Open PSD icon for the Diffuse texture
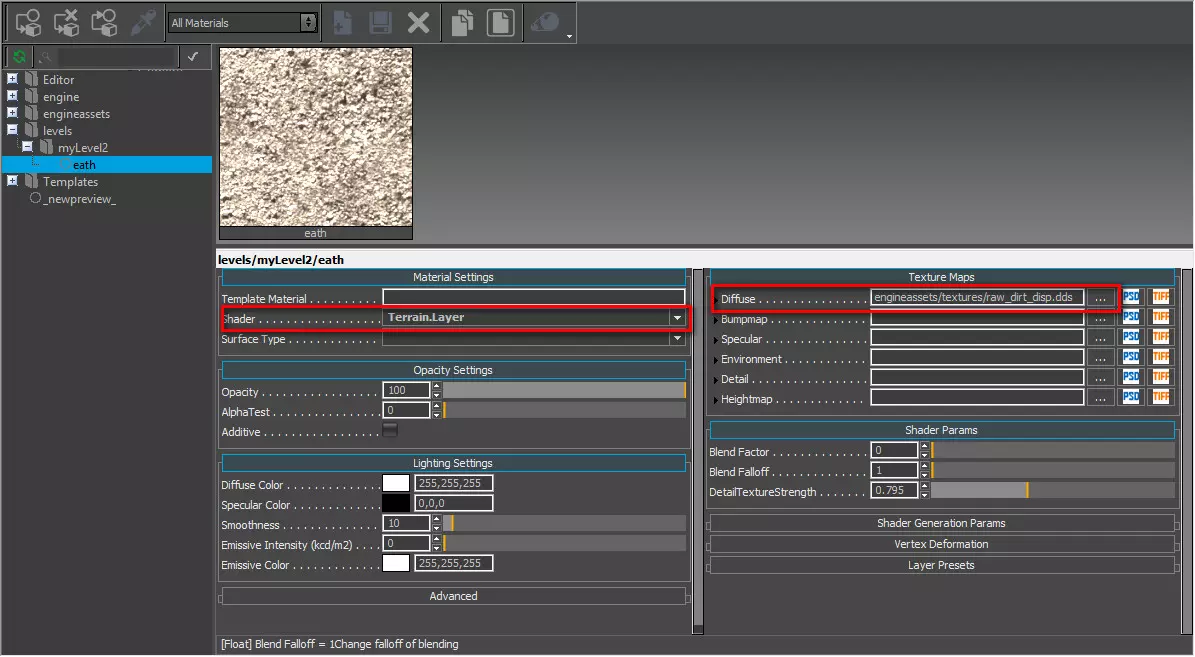Viewport: 1195px width, 657px height. click(x=1131, y=298)
